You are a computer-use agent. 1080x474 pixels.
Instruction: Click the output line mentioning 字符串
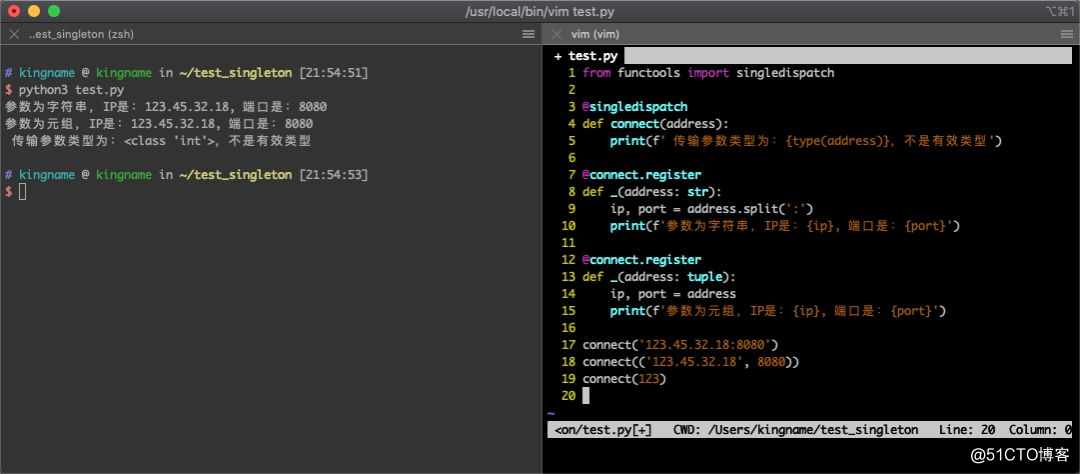coord(166,107)
